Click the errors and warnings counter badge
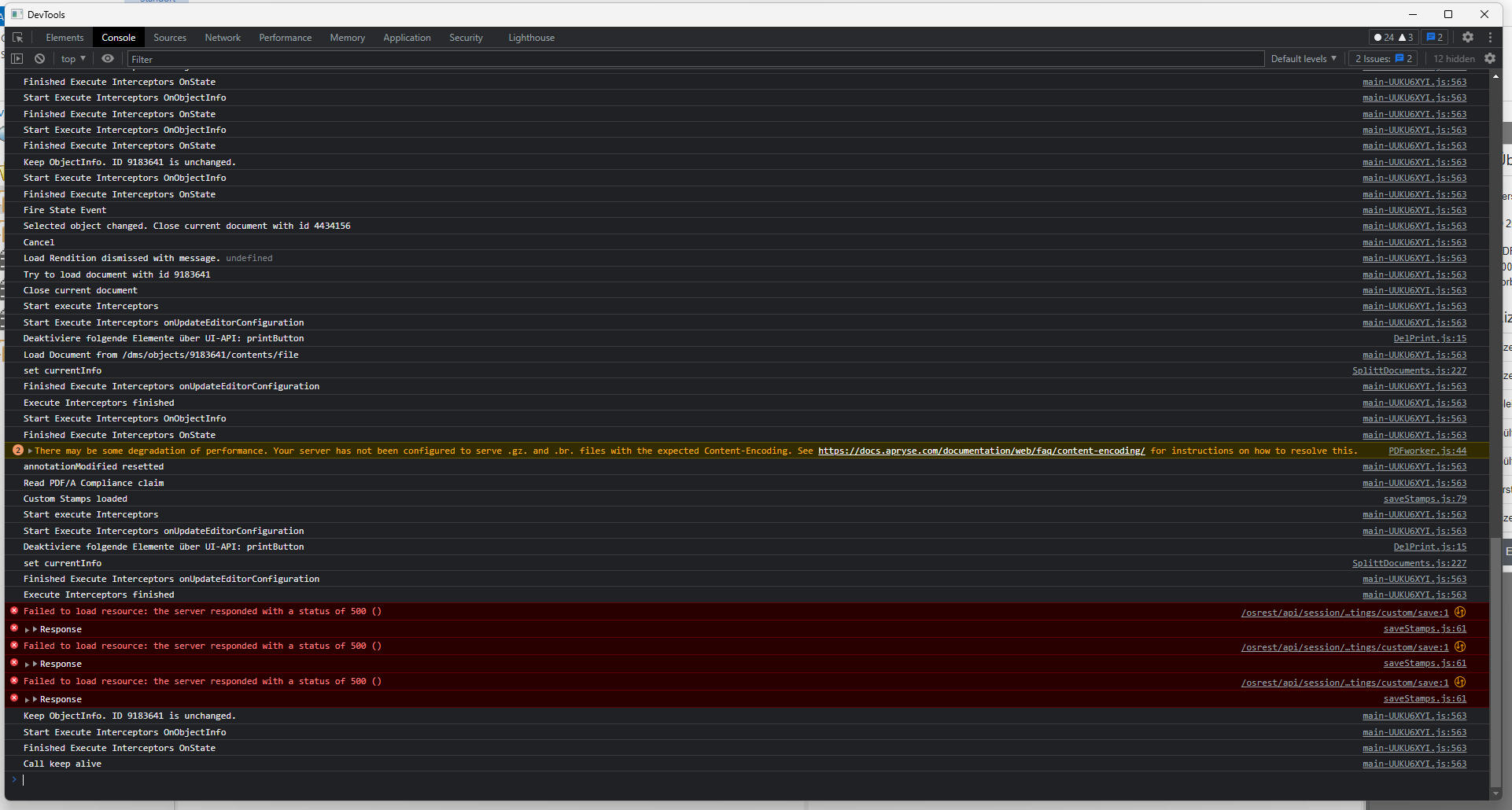The image size is (1512, 810). pos(1393,37)
